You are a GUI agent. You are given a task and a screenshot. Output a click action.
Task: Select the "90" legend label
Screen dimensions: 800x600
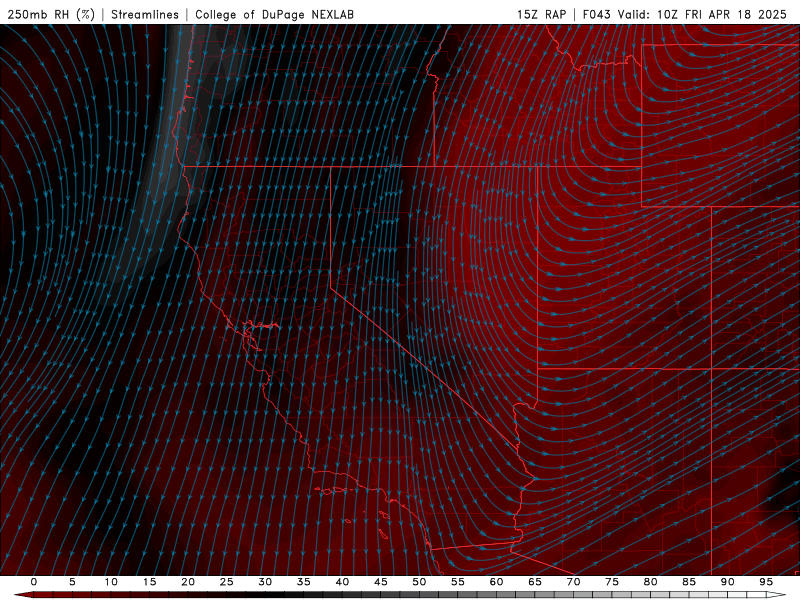click(x=727, y=582)
